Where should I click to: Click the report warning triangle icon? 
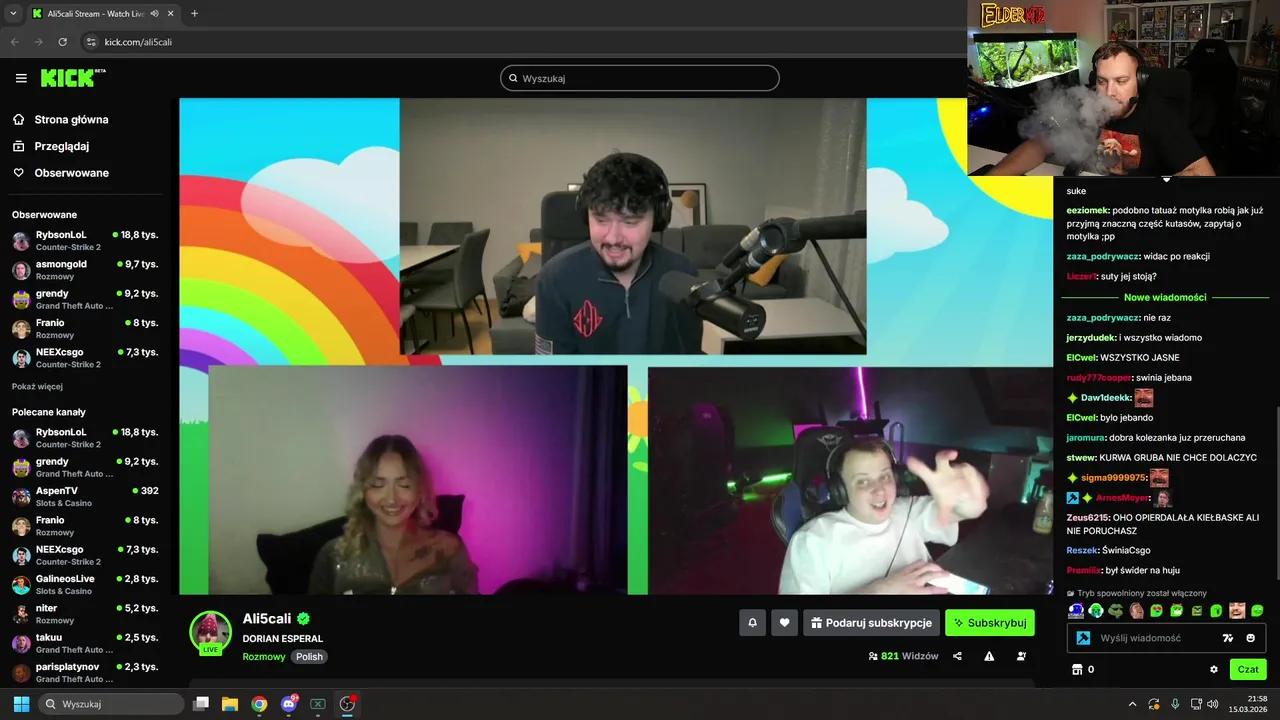tap(989, 656)
